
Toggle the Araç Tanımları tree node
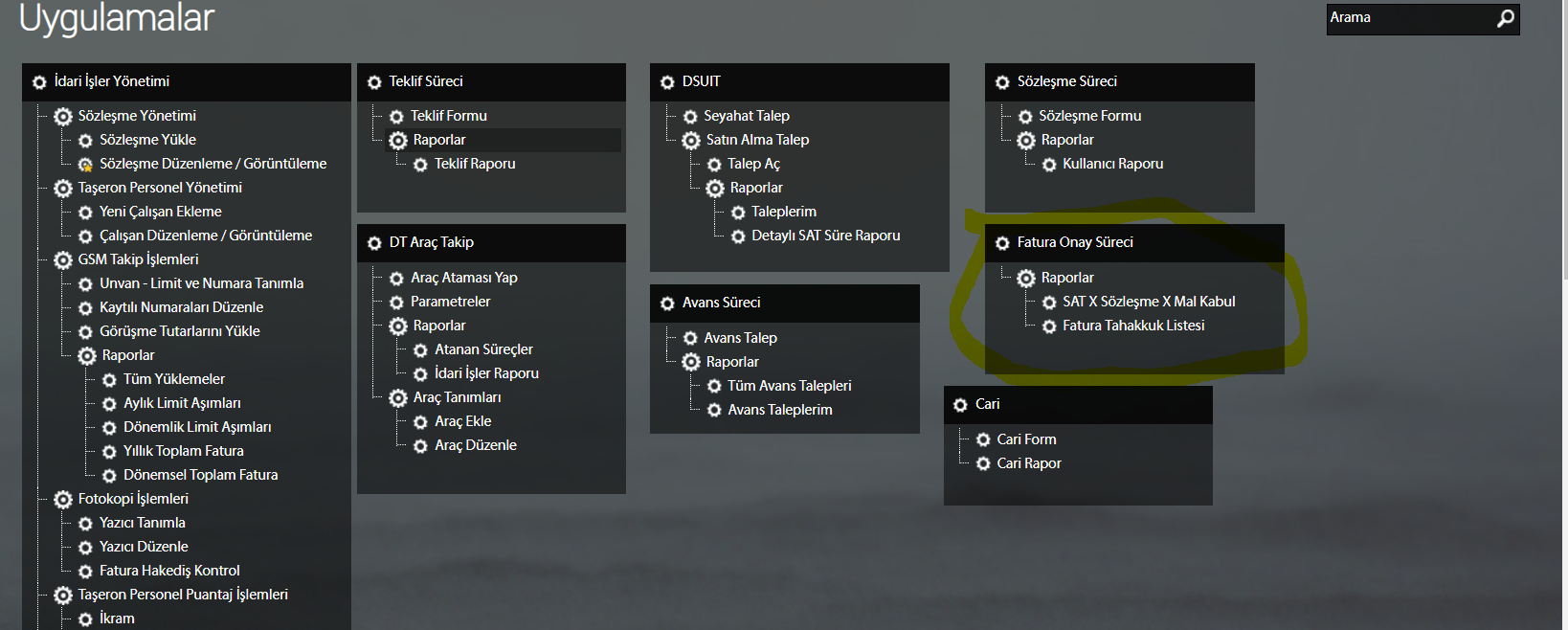pos(398,398)
